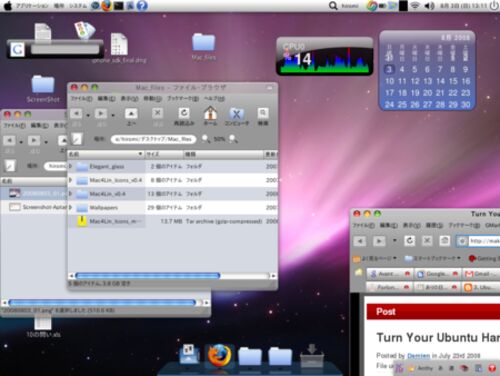The width and height of the screenshot is (500, 376).
Task: Open the File menu in Mac_files browser
Action: click(x=81, y=99)
